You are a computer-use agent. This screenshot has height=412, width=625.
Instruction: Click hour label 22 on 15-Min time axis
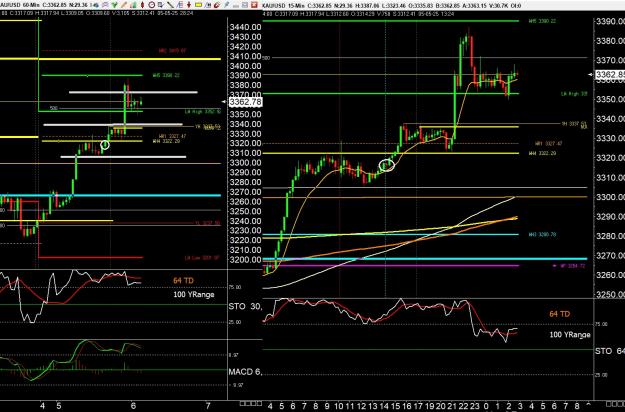click(x=463, y=406)
